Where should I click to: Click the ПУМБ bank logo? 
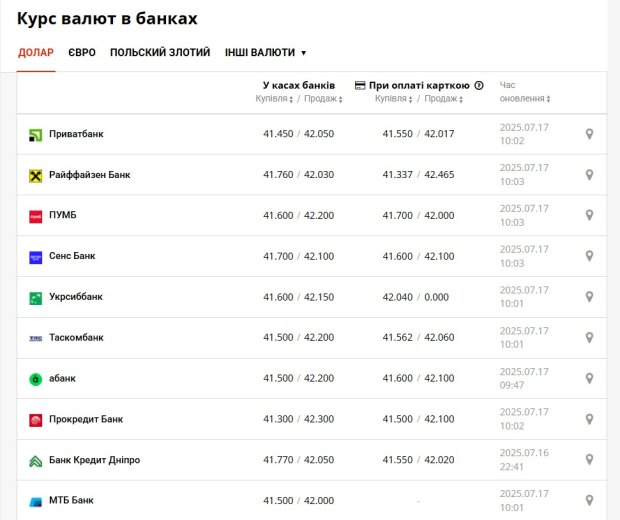[x=36, y=216]
